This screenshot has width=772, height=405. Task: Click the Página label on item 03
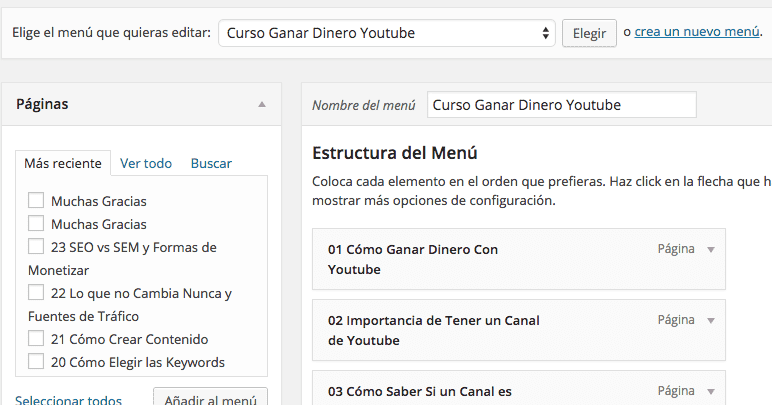tap(676, 391)
